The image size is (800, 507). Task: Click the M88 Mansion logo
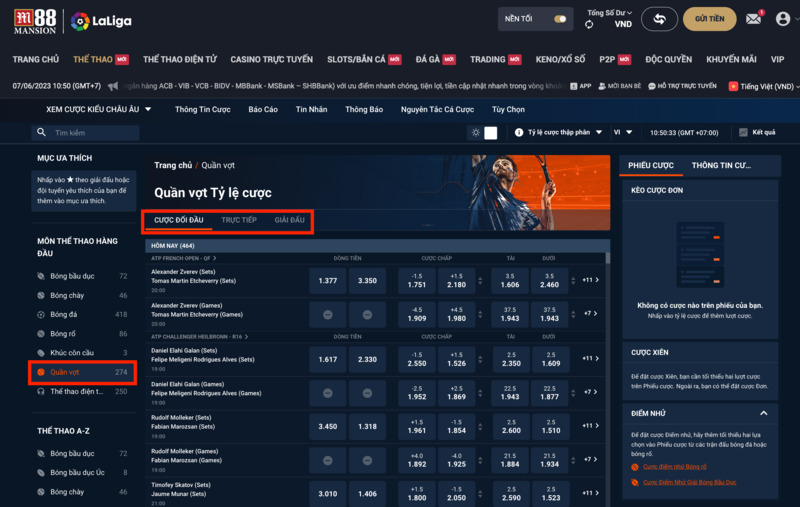pyautogui.click(x=35, y=21)
